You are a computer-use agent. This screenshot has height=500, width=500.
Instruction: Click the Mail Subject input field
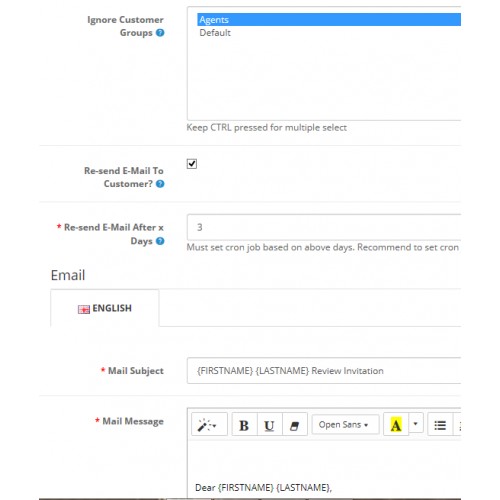point(324,371)
